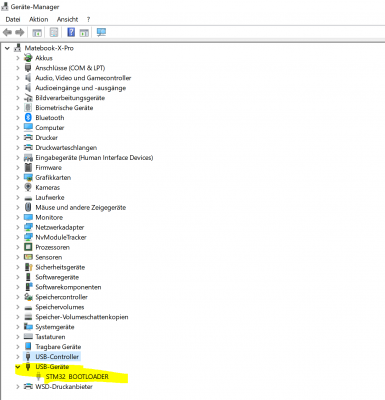This screenshot has height=400, width=385.
Task: Click the STM32 BOOTLOADER device icon
Action: pyautogui.click(x=38, y=377)
